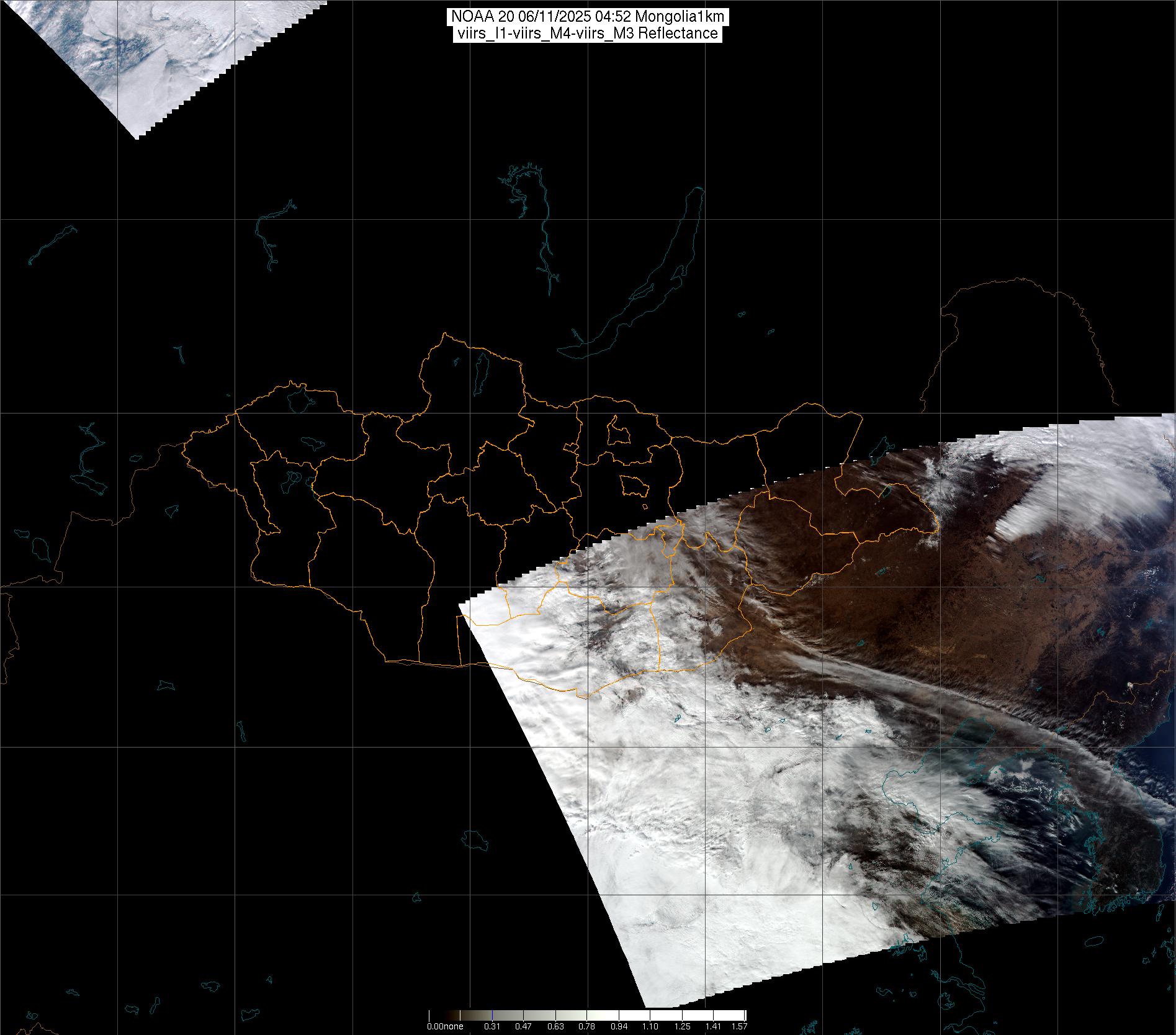
Task: Click the "0.63" colorbar label
Action: pos(555,1026)
